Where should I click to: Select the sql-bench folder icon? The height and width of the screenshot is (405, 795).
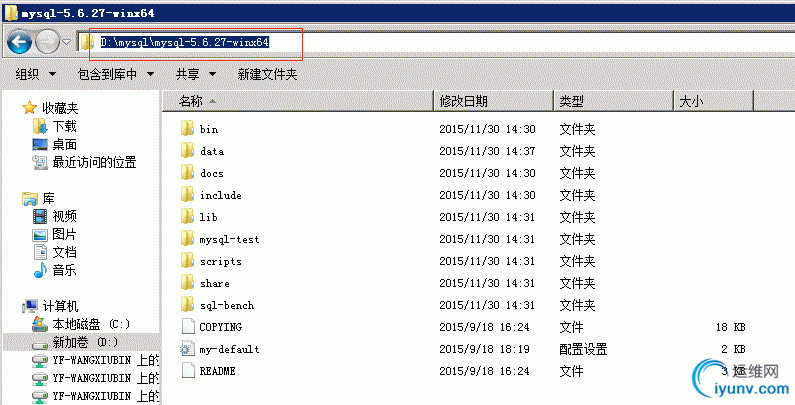click(x=188, y=305)
